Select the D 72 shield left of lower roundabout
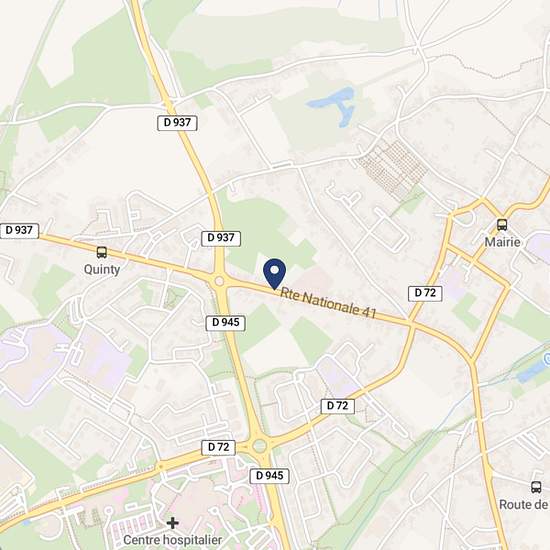Image resolution: width=550 pixels, height=550 pixels. (x=218, y=447)
